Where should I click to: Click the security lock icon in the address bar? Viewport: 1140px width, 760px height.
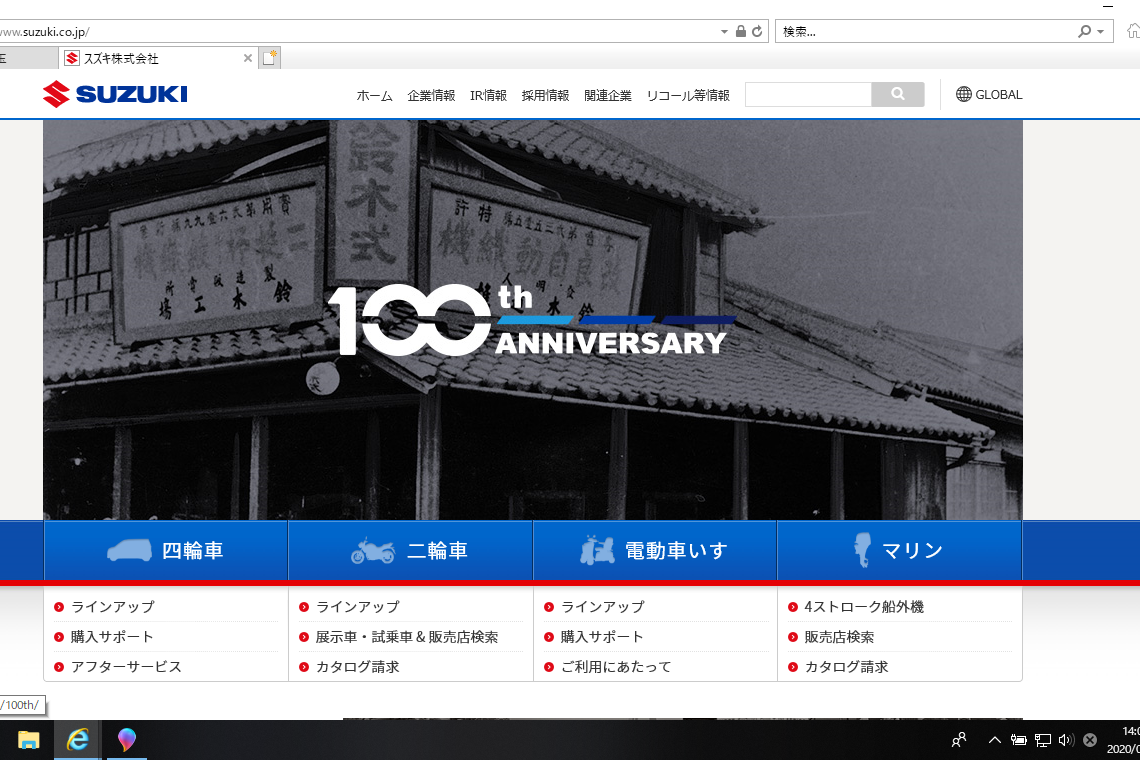click(x=741, y=31)
